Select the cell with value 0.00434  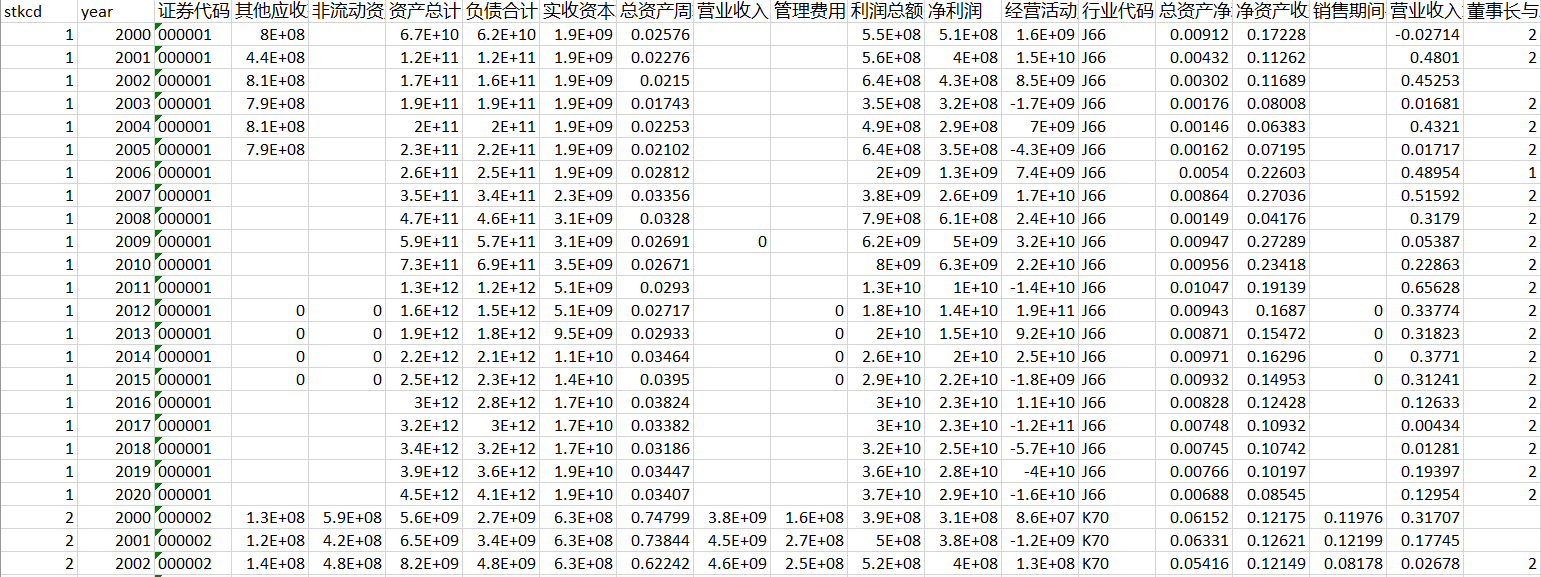[x=1425, y=426]
